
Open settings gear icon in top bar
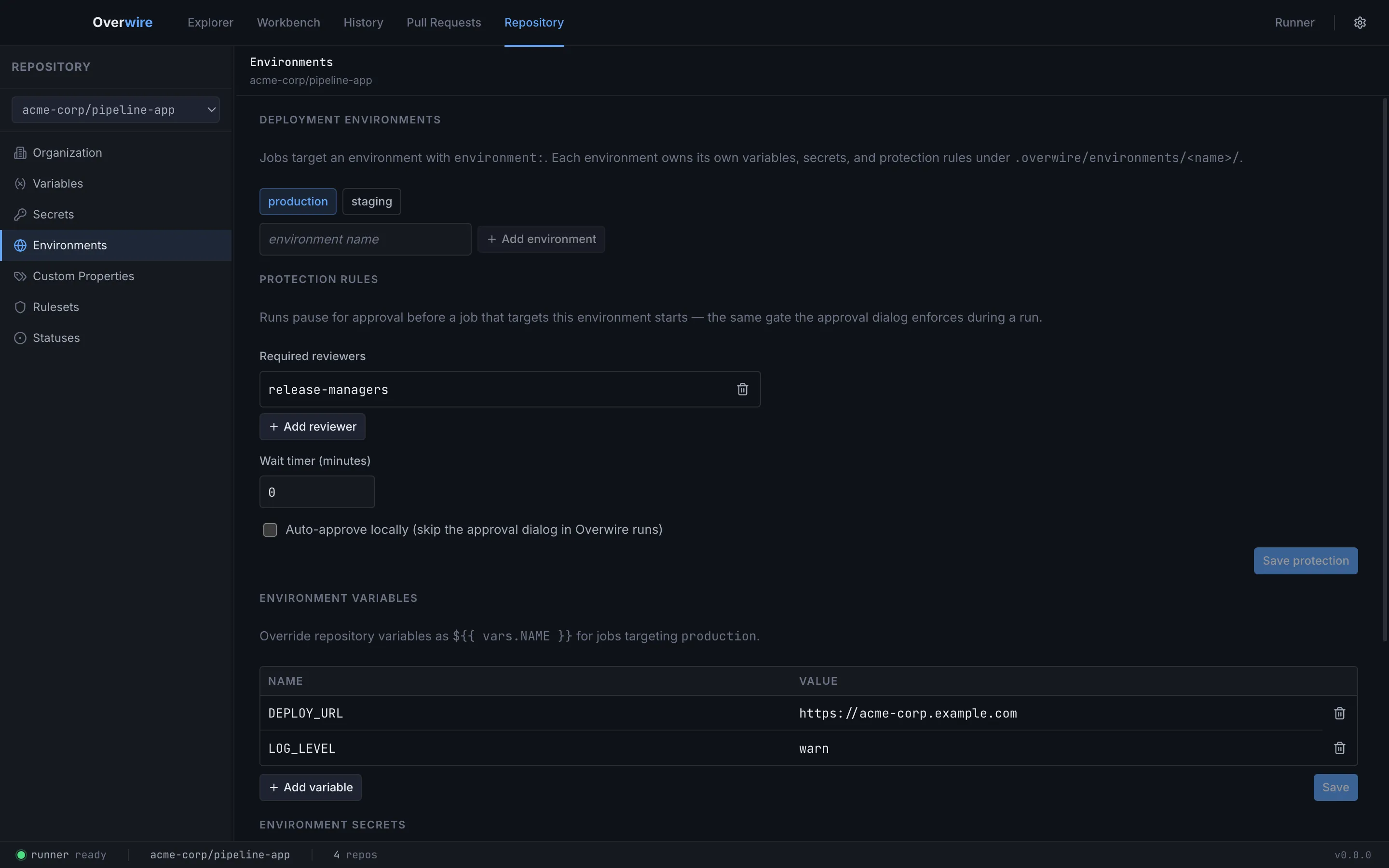click(x=1360, y=22)
